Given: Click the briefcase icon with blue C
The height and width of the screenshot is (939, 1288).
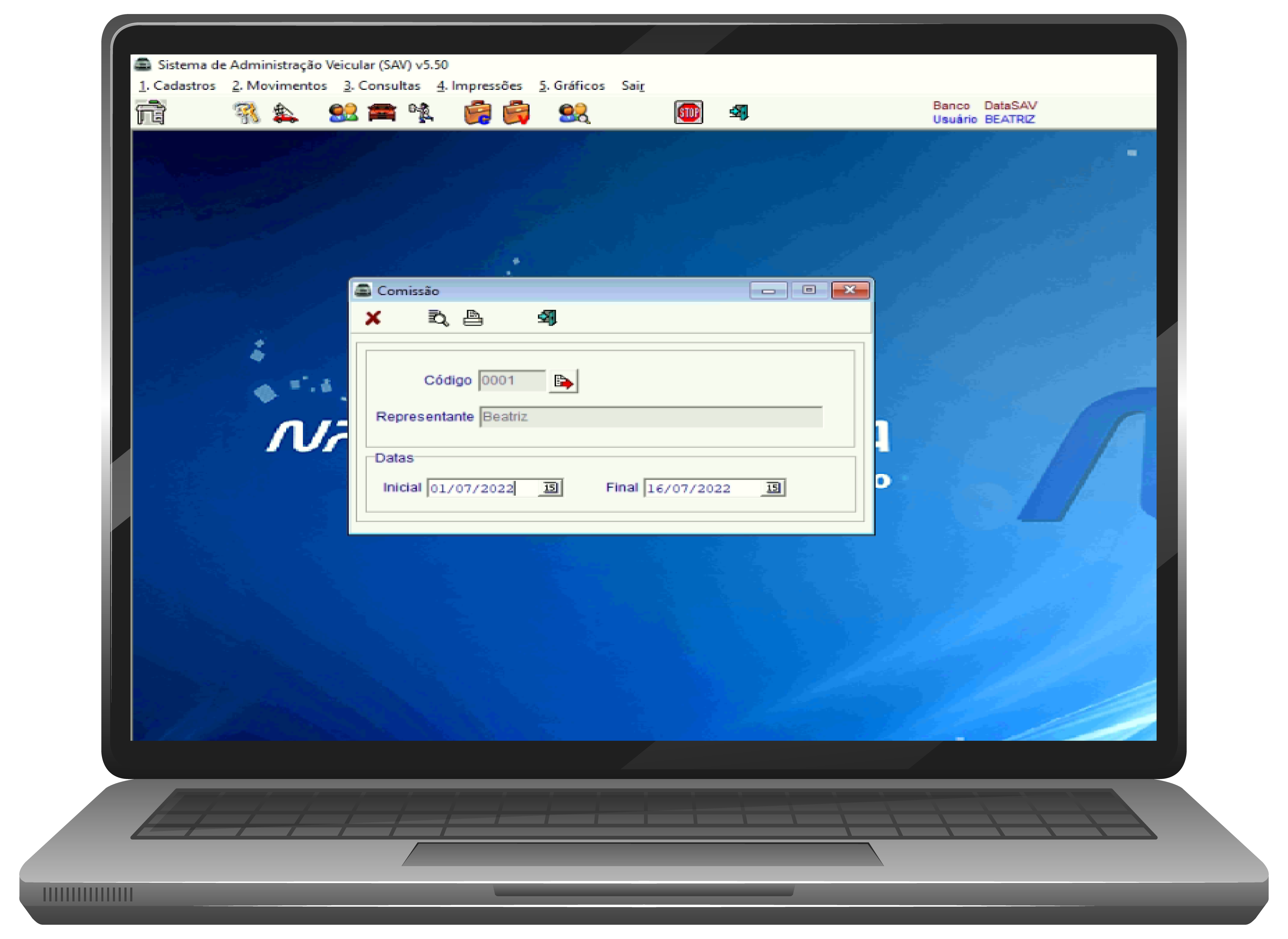Looking at the screenshot, I should click(x=477, y=112).
